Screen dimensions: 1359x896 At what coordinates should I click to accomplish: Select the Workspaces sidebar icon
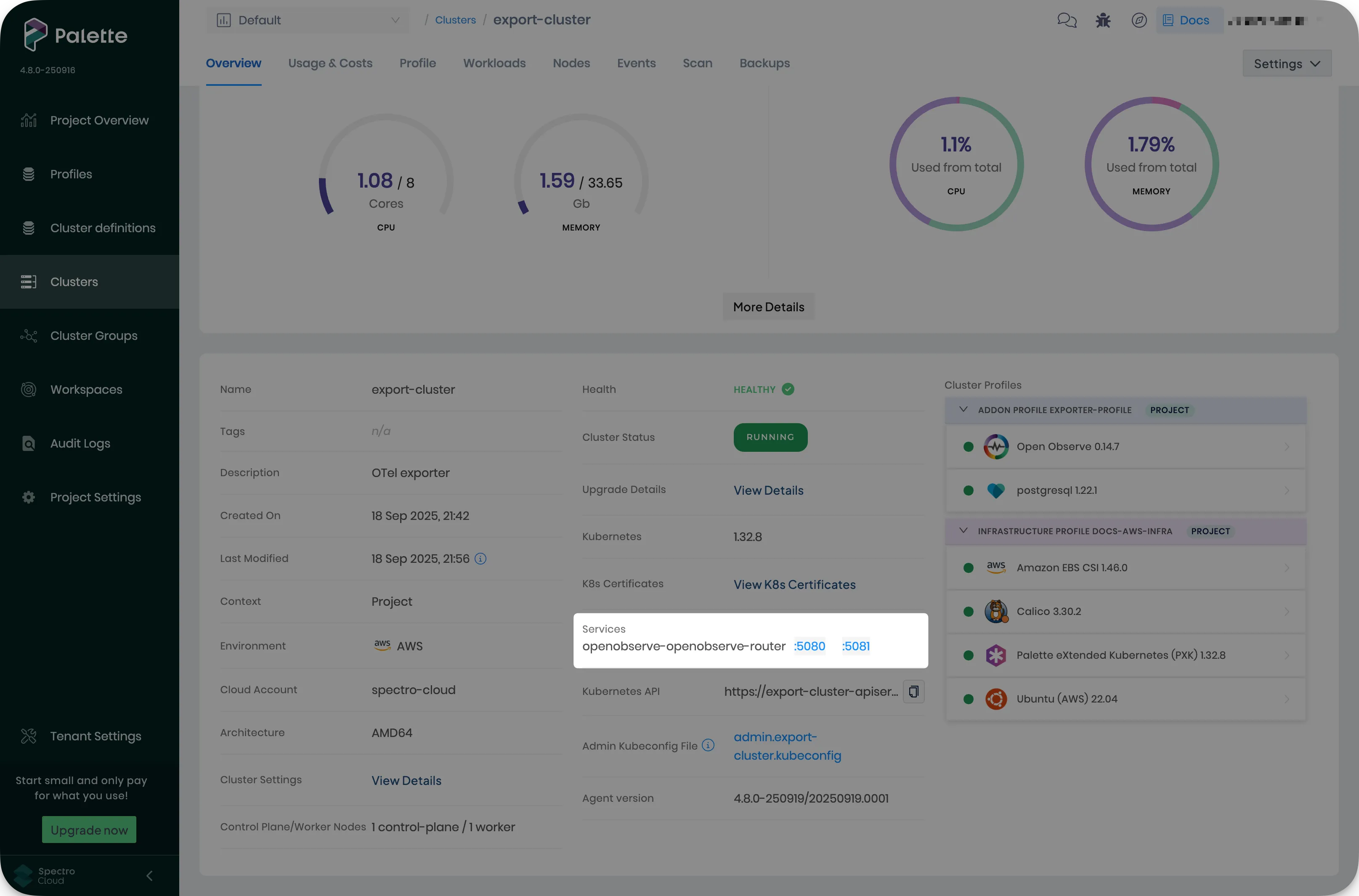(x=29, y=389)
